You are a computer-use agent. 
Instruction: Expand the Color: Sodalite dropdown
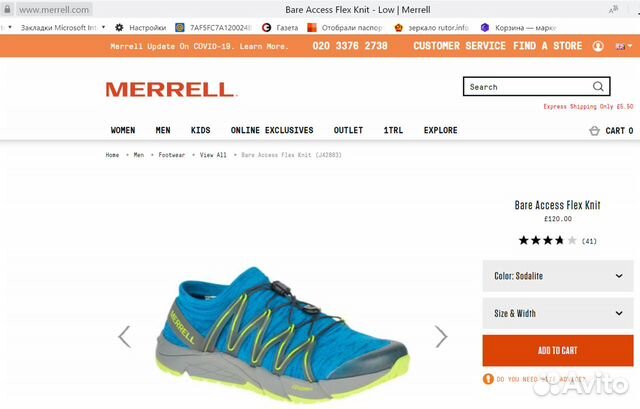click(x=558, y=276)
